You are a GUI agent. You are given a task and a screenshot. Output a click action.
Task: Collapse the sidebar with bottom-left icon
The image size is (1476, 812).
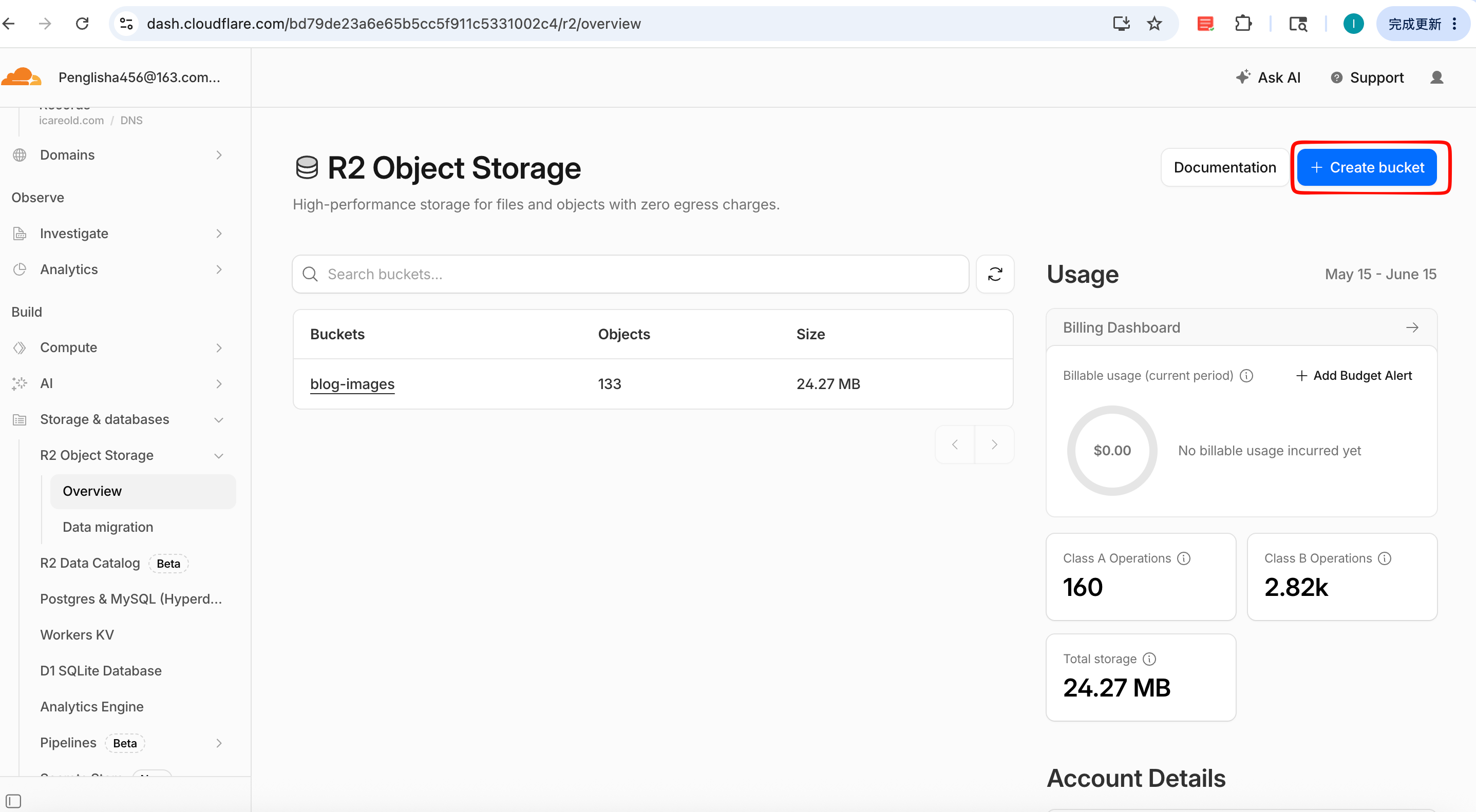[x=13, y=801]
